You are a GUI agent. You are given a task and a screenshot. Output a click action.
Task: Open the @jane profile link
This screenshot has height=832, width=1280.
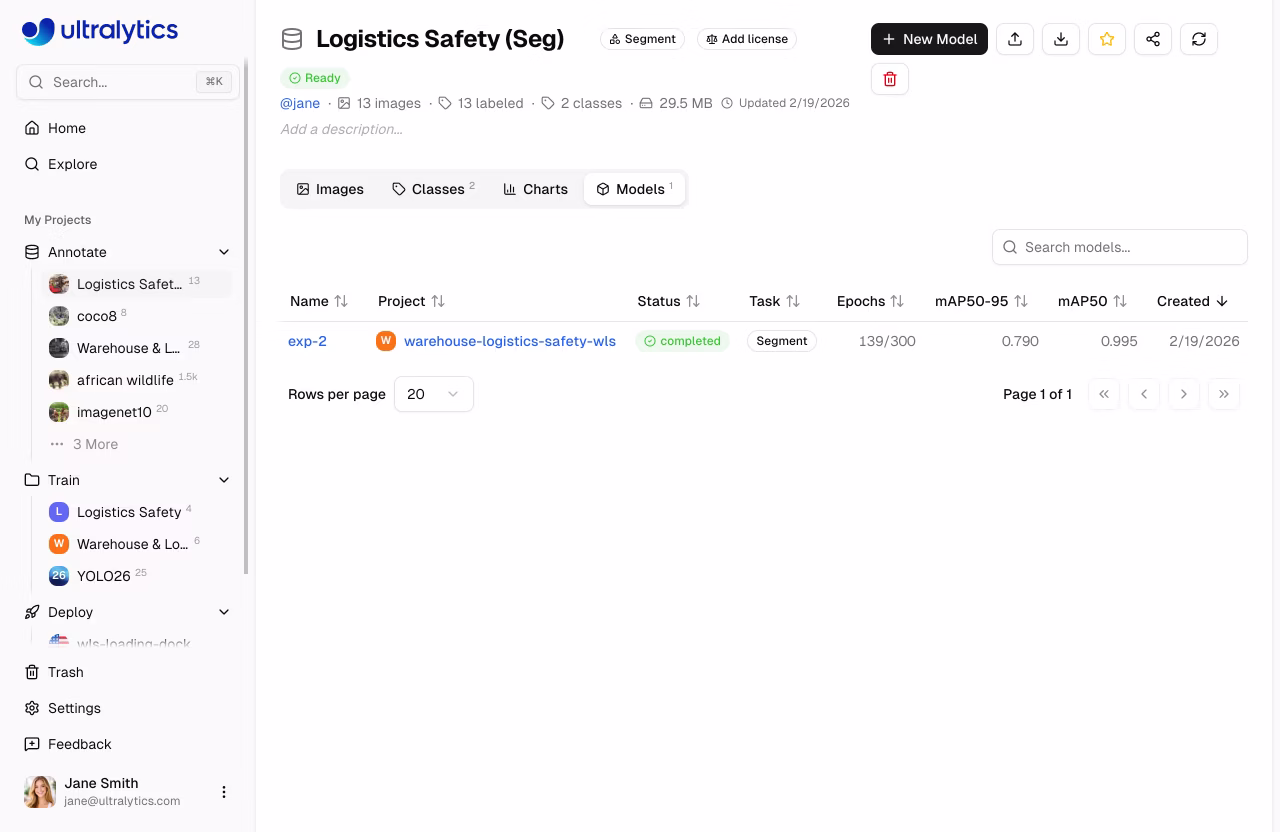pos(300,103)
